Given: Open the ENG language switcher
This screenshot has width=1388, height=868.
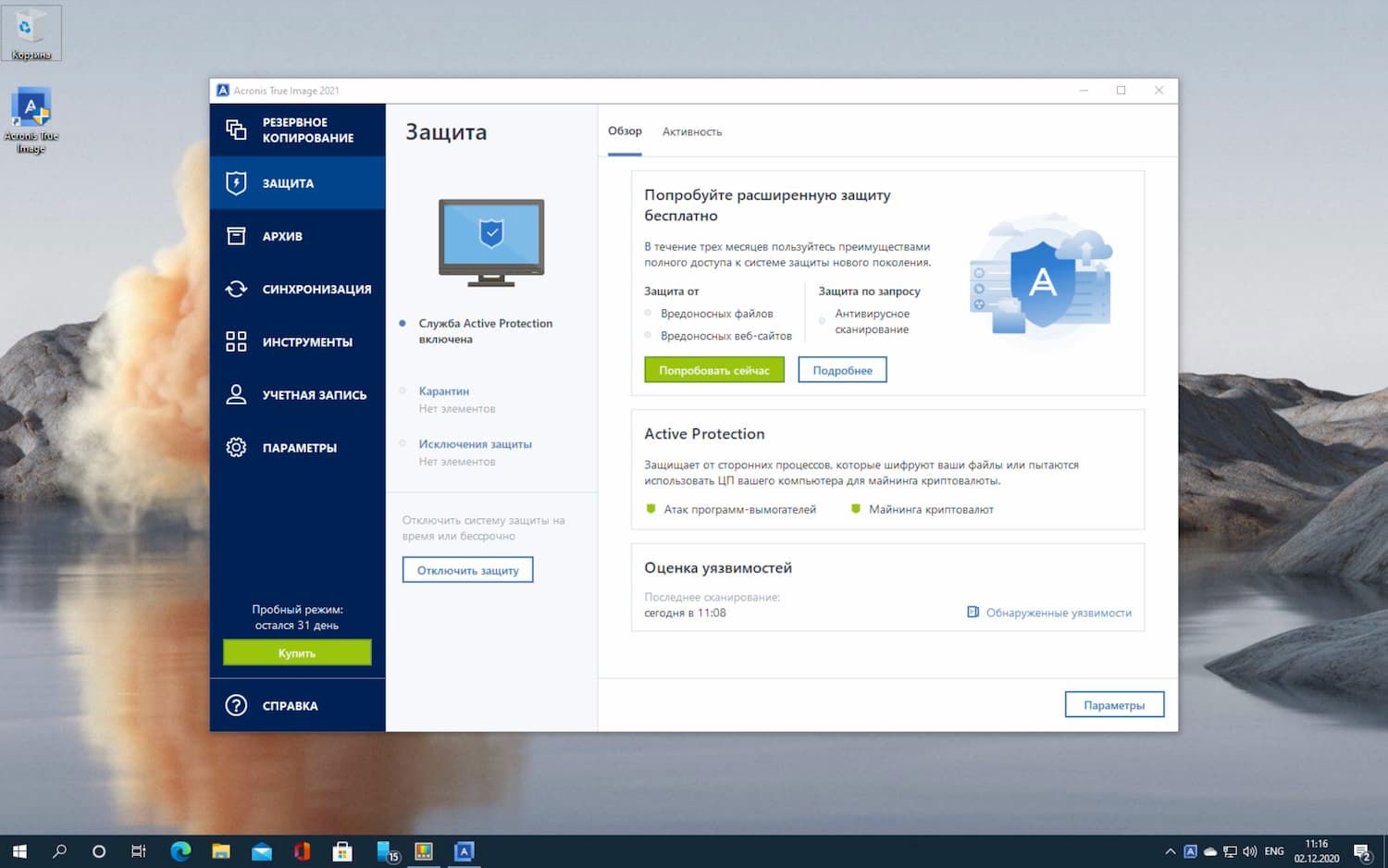Looking at the screenshot, I should click(1274, 850).
